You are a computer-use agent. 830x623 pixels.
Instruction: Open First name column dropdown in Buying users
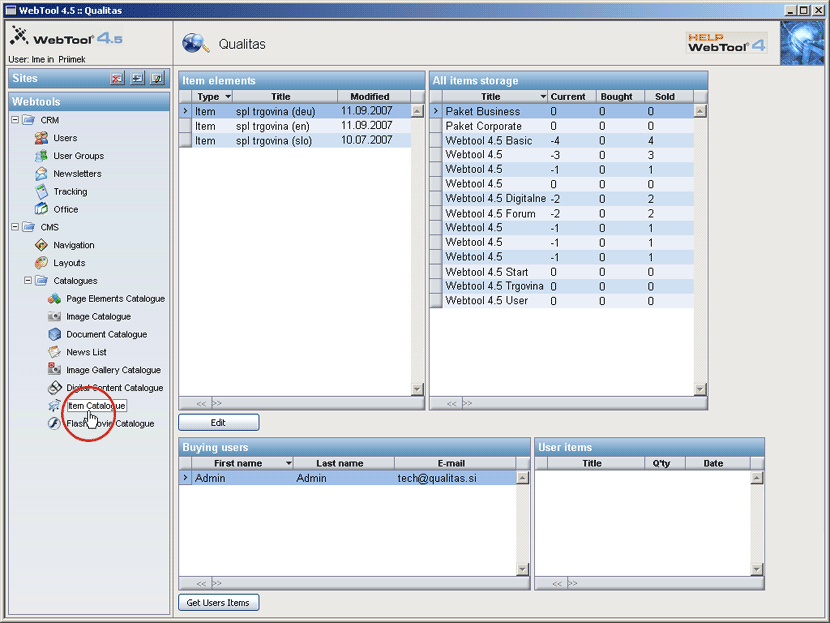(289, 463)
